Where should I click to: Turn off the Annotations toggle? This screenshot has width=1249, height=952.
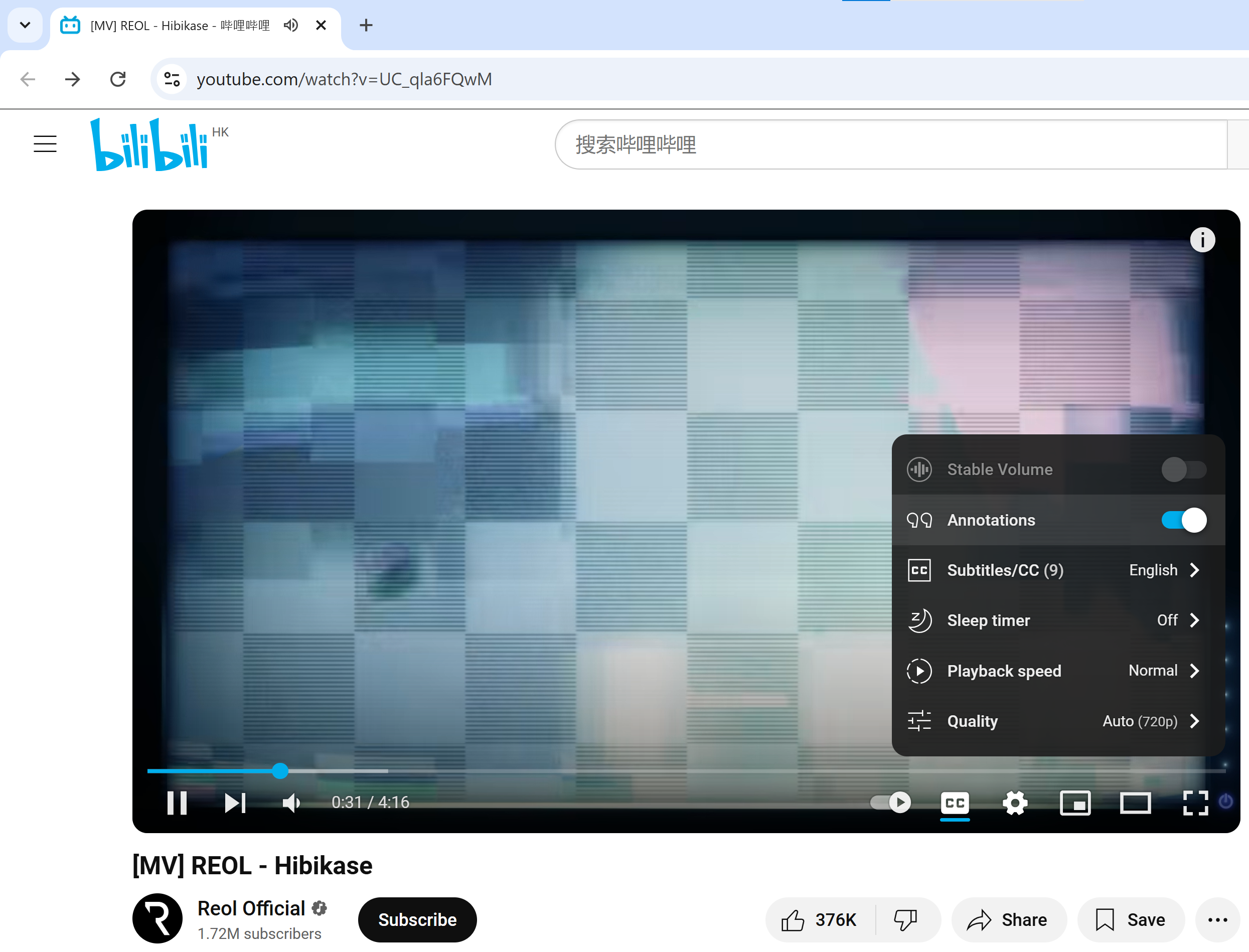coord(1183,520)
